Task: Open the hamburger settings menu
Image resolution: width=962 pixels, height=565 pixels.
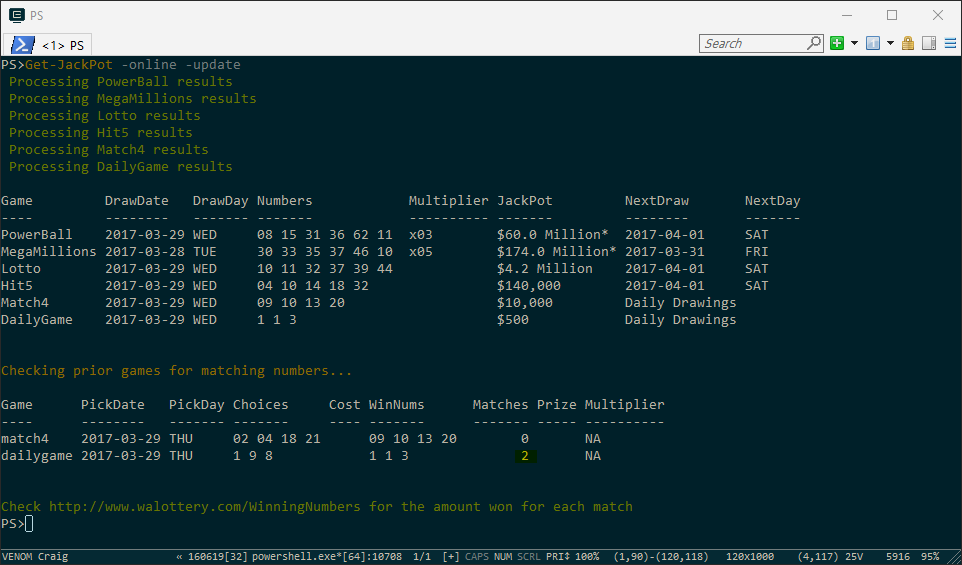Action: click(x=950, y=44)
